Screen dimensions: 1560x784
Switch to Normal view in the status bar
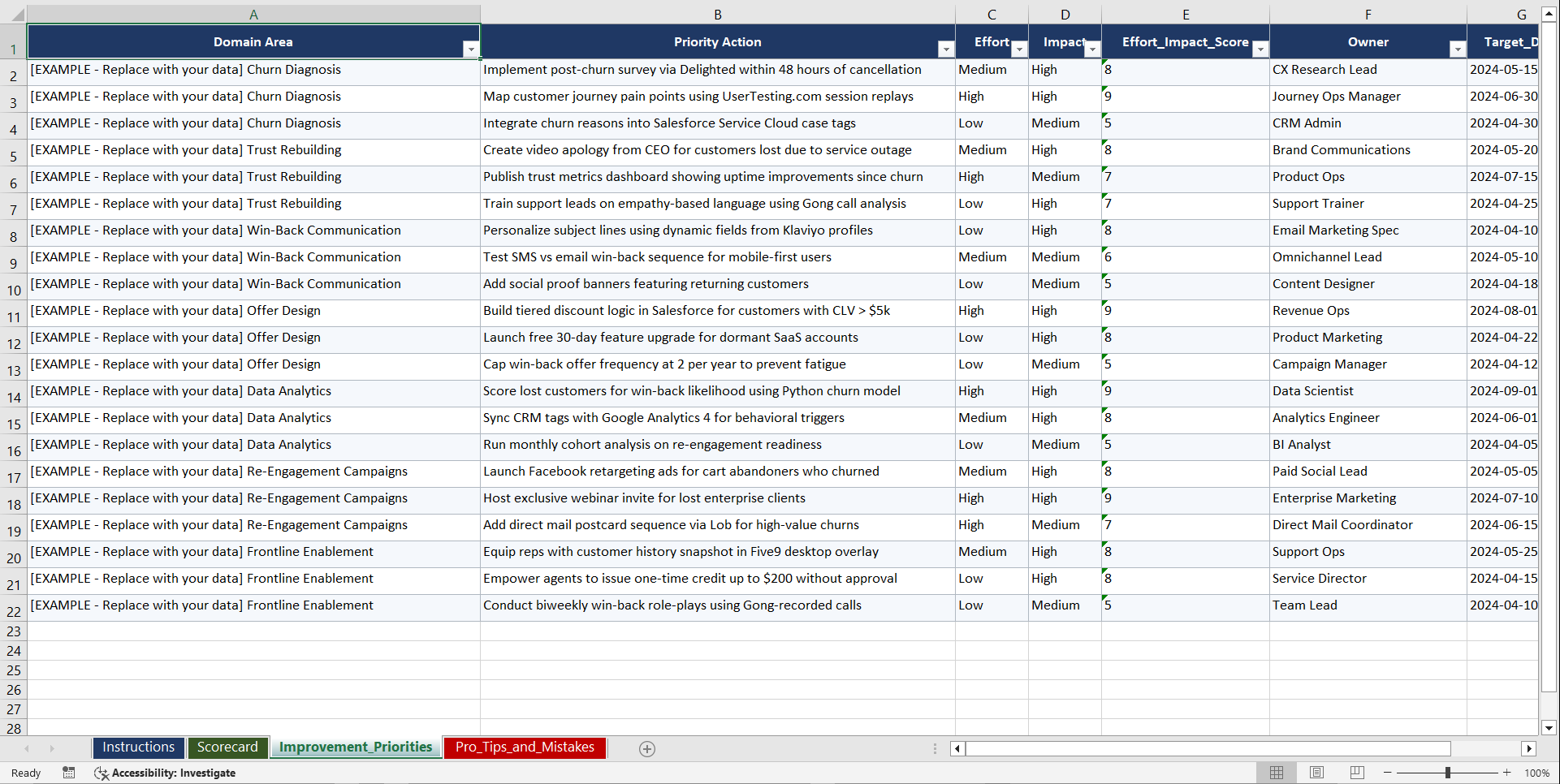[x=1276, y=773]
